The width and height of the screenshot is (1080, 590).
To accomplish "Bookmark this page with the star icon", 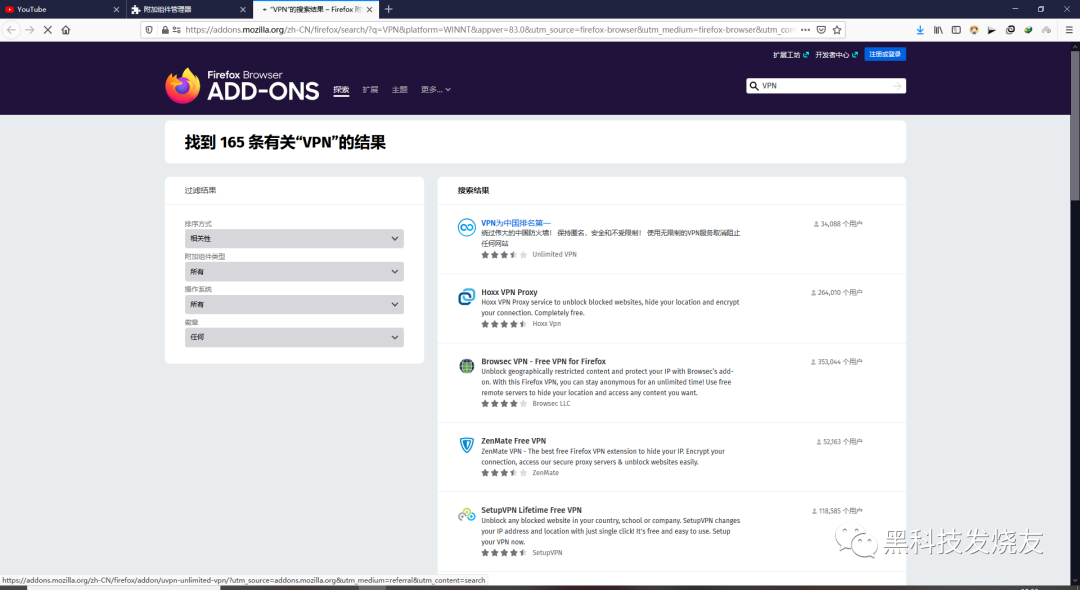I will tap(837, 30).
